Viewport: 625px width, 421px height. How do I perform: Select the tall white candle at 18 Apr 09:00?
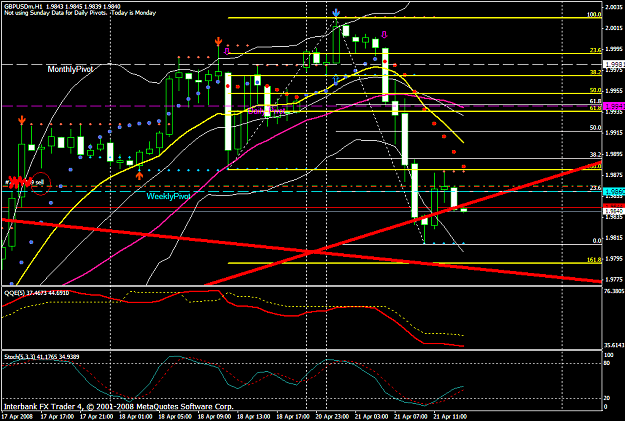(228, 111)
